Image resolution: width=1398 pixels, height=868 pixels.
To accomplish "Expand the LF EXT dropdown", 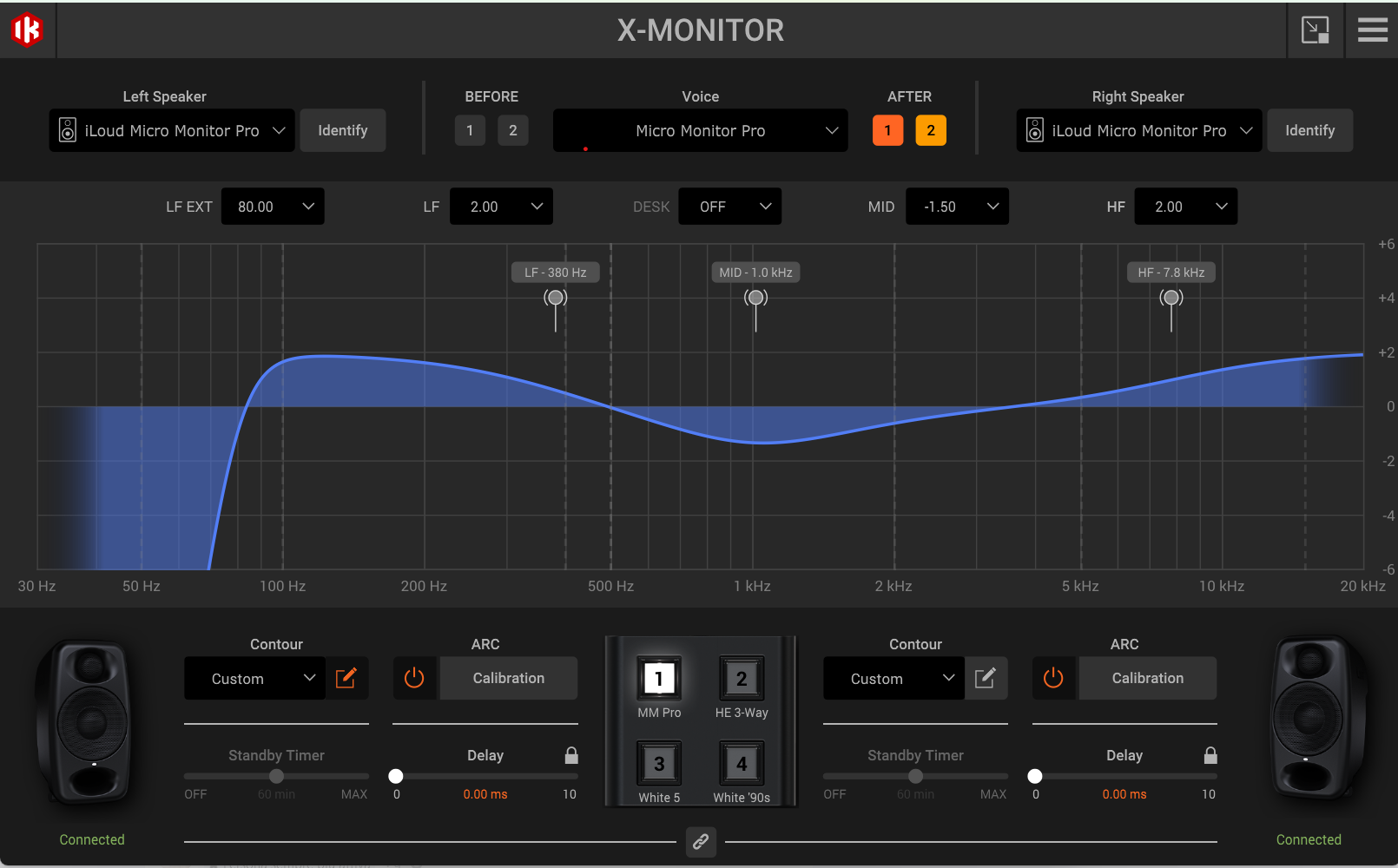I will [x=273, y=207].
